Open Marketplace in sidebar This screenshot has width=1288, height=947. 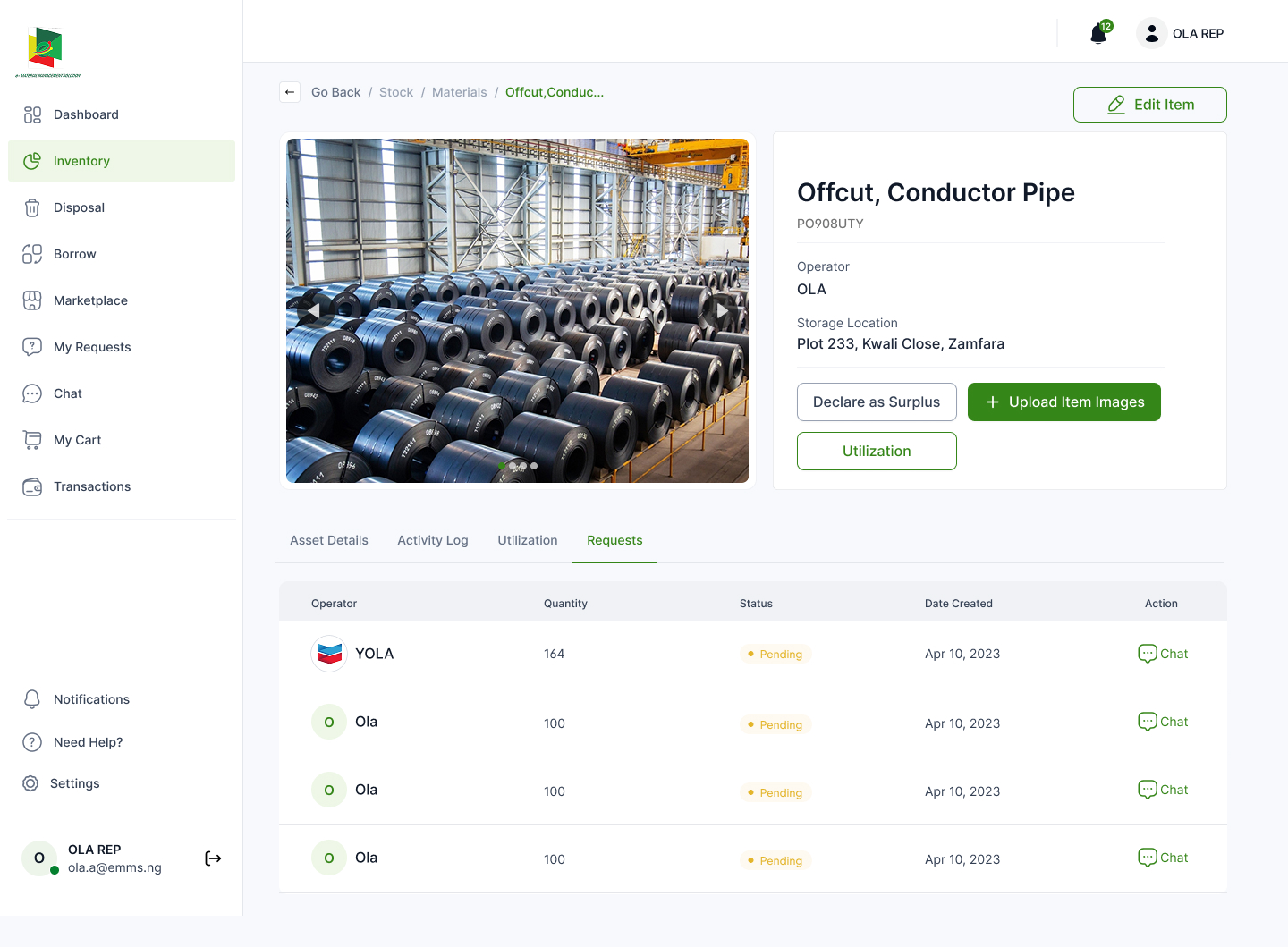tap(90, 300)
